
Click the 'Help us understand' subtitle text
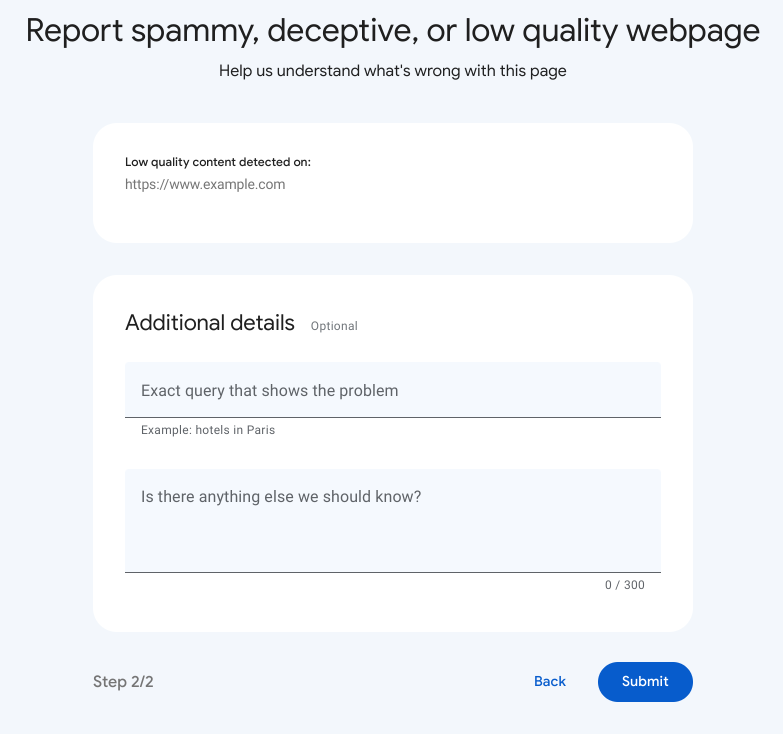[392, 71]
